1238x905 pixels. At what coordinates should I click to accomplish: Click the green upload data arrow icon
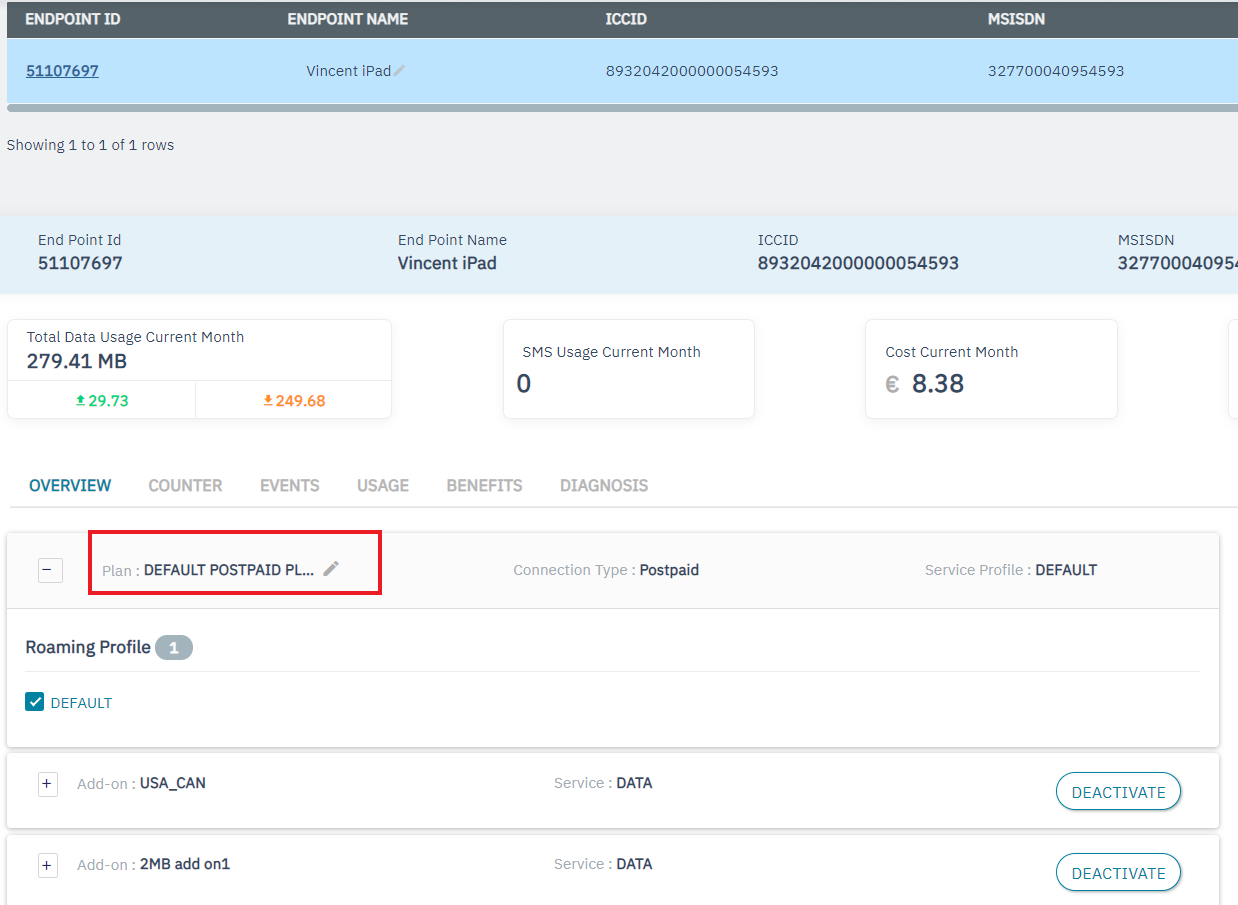81,401
